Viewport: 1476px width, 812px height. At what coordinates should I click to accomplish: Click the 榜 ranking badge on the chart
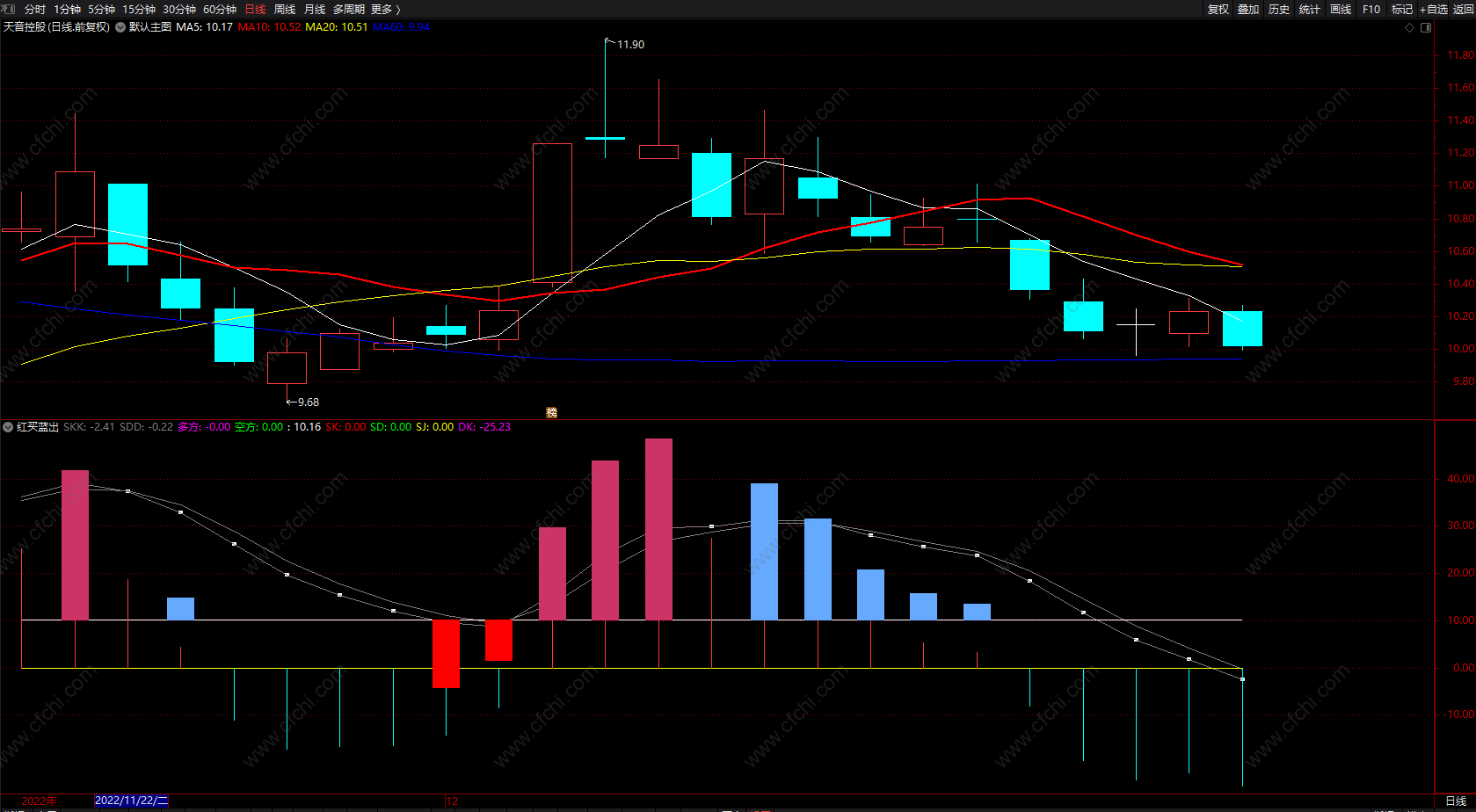point(552,412)
